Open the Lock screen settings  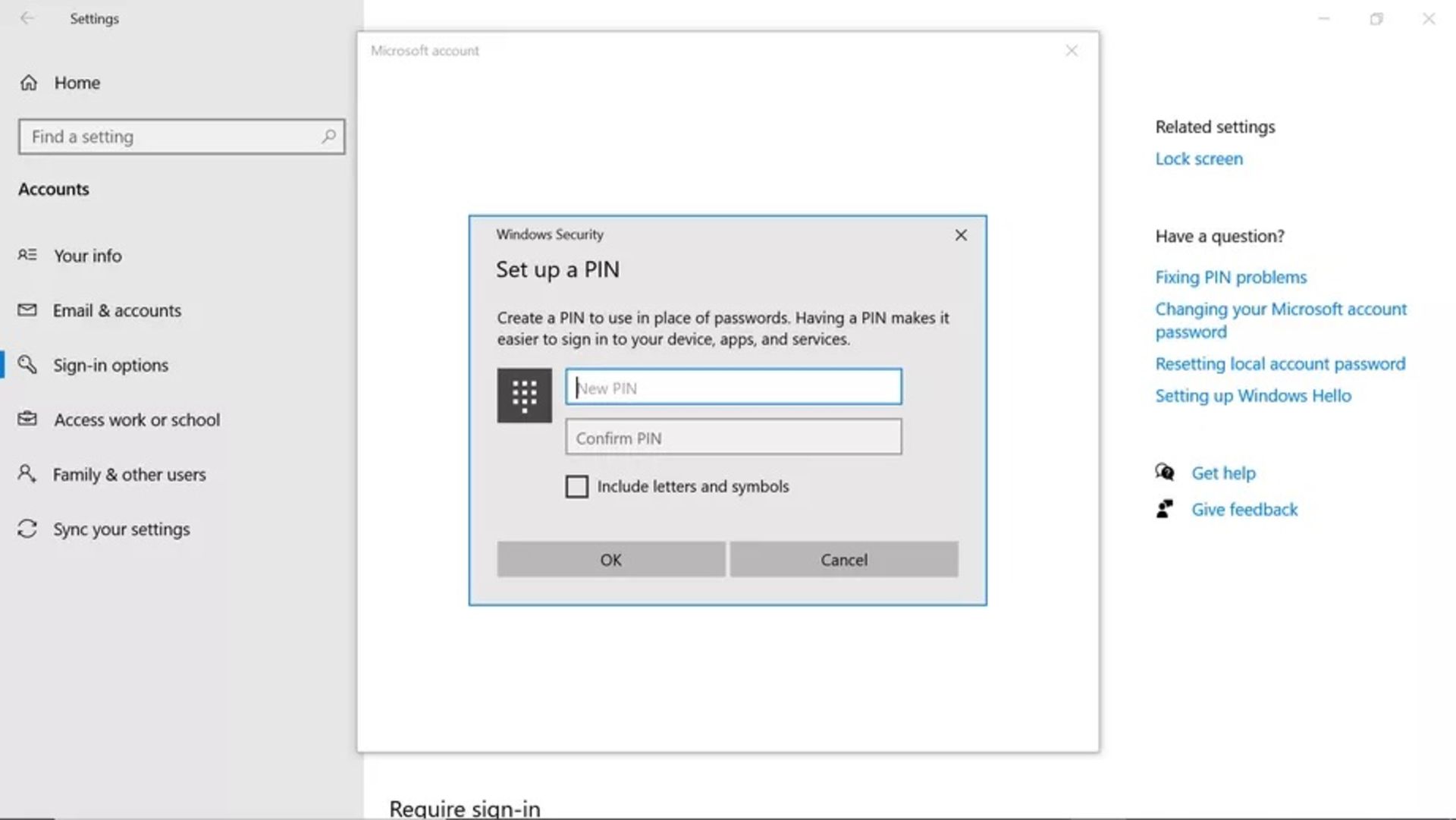pos(1198,158)
